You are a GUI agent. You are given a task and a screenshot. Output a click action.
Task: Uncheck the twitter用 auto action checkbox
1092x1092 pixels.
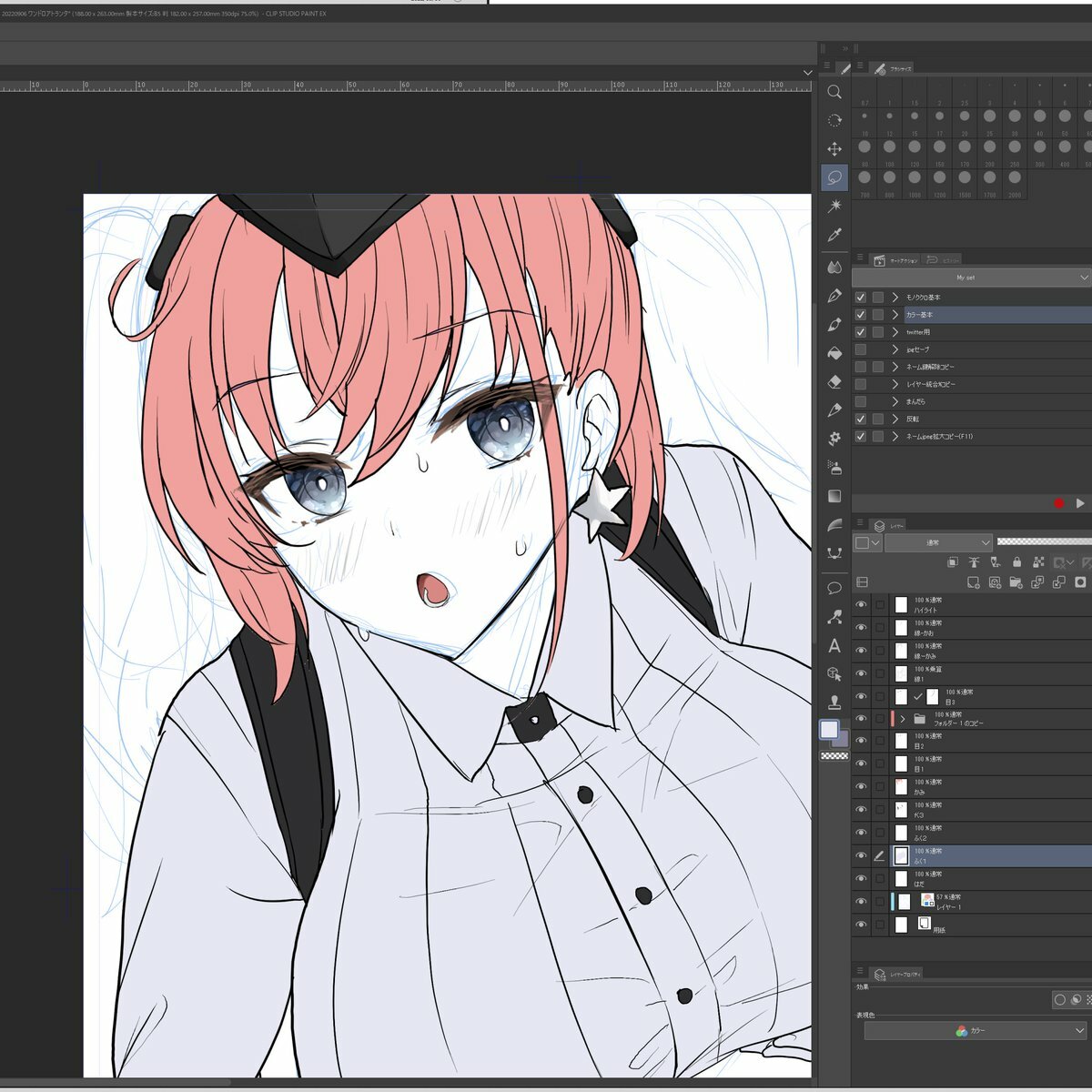click(860, 332)
